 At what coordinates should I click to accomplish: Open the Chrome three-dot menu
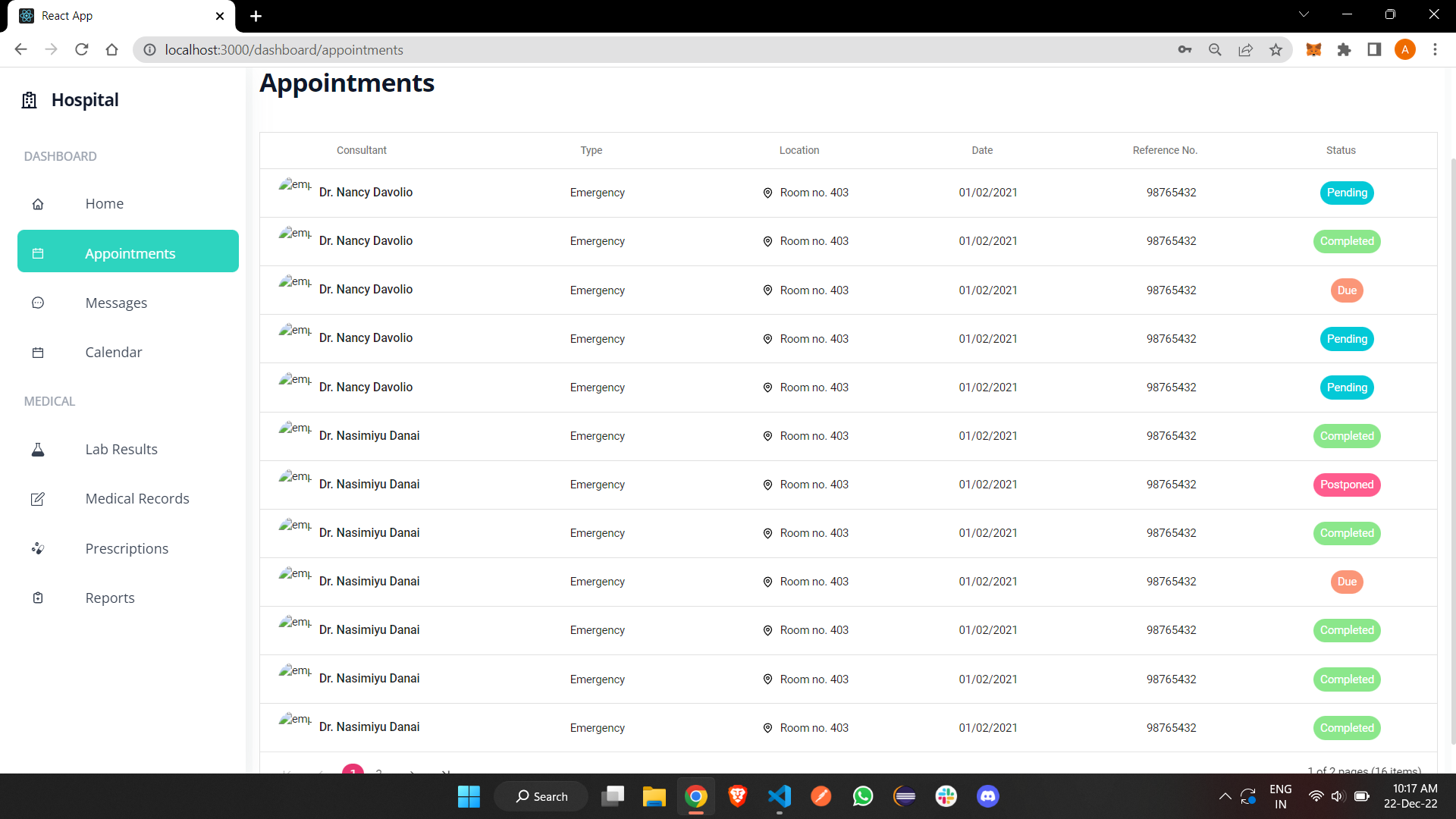click(1435, 49)
